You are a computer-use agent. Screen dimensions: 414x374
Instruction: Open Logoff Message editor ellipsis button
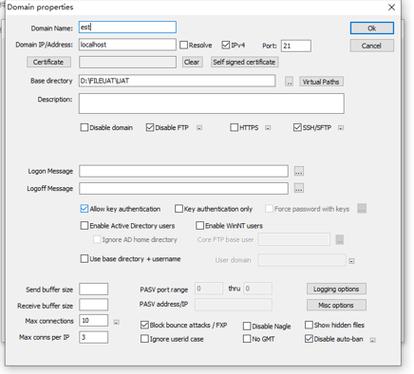pos(299,188)
